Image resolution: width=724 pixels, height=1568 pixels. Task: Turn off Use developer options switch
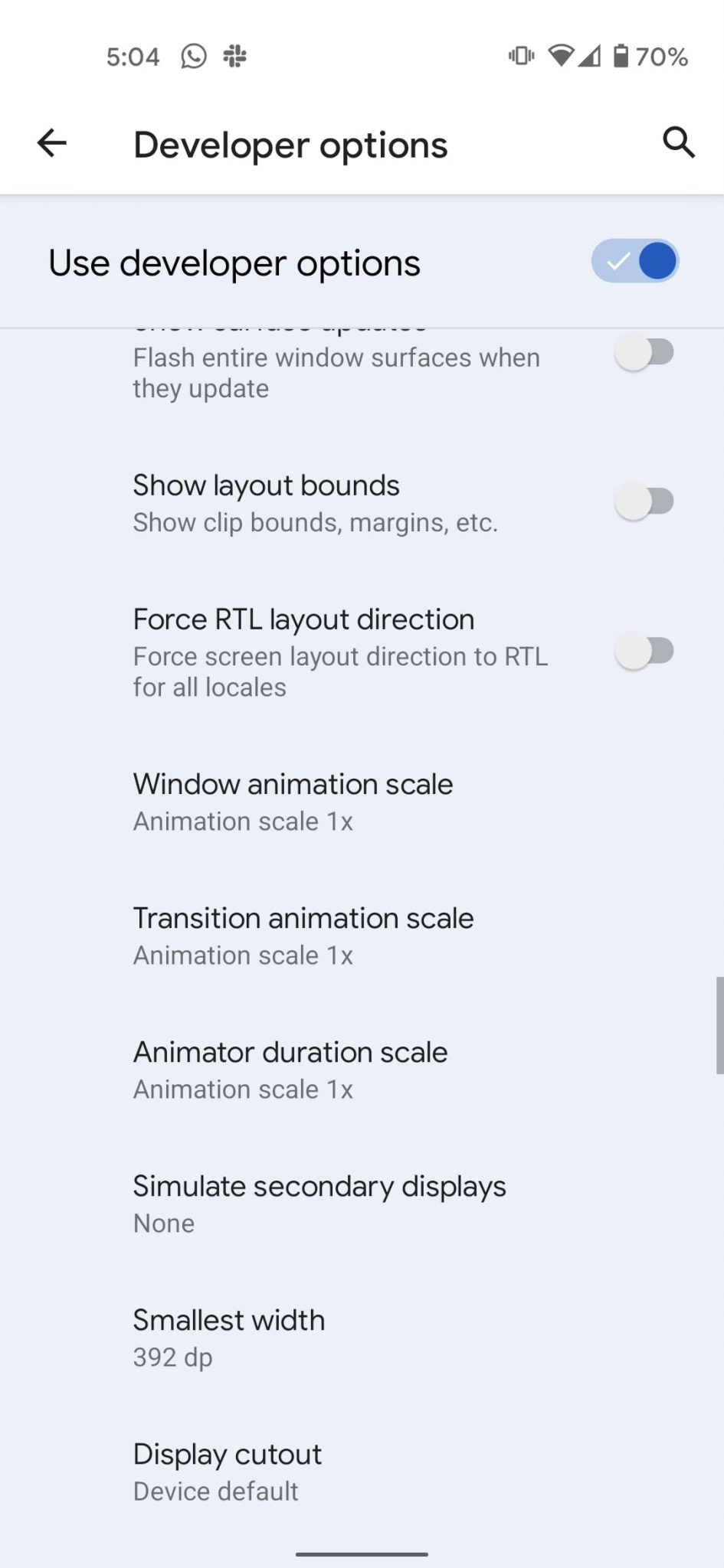pos(635,261)
